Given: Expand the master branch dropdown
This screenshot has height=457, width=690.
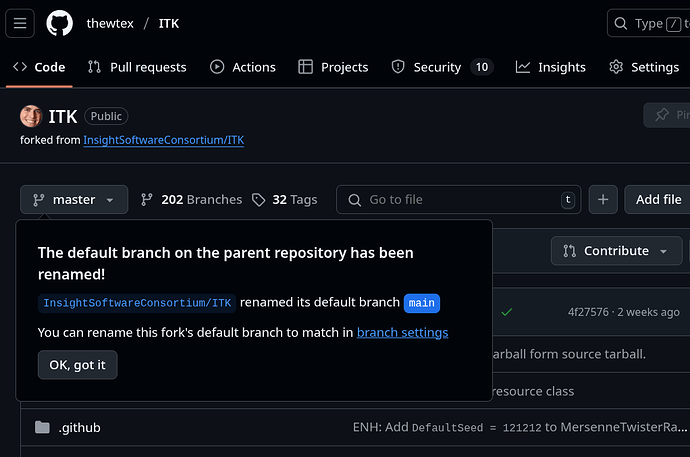Looking at the screenshot, I should (74, 200).
